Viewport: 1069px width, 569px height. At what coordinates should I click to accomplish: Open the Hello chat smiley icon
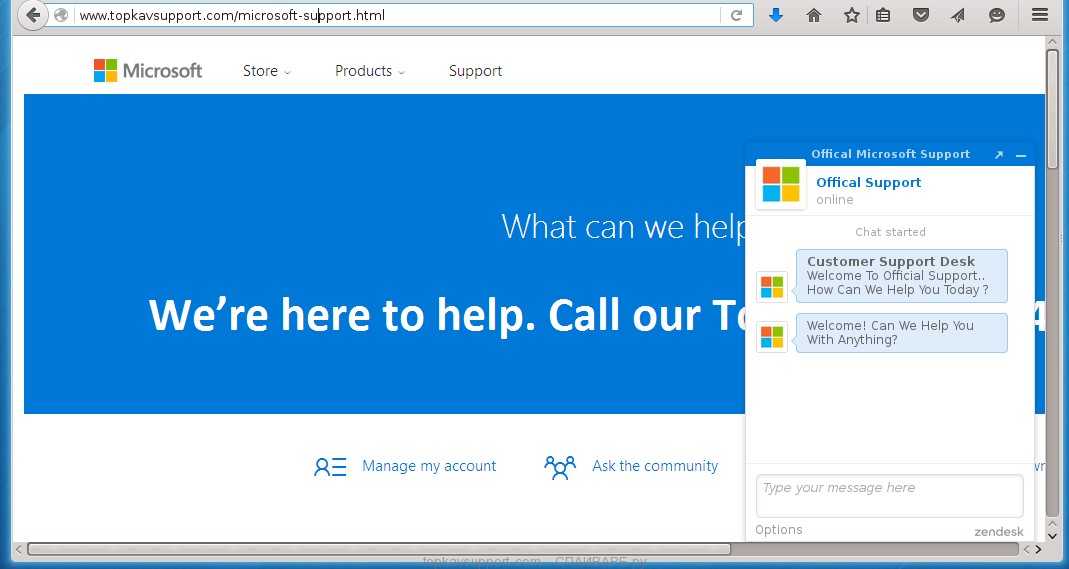[x=997, y=15]
